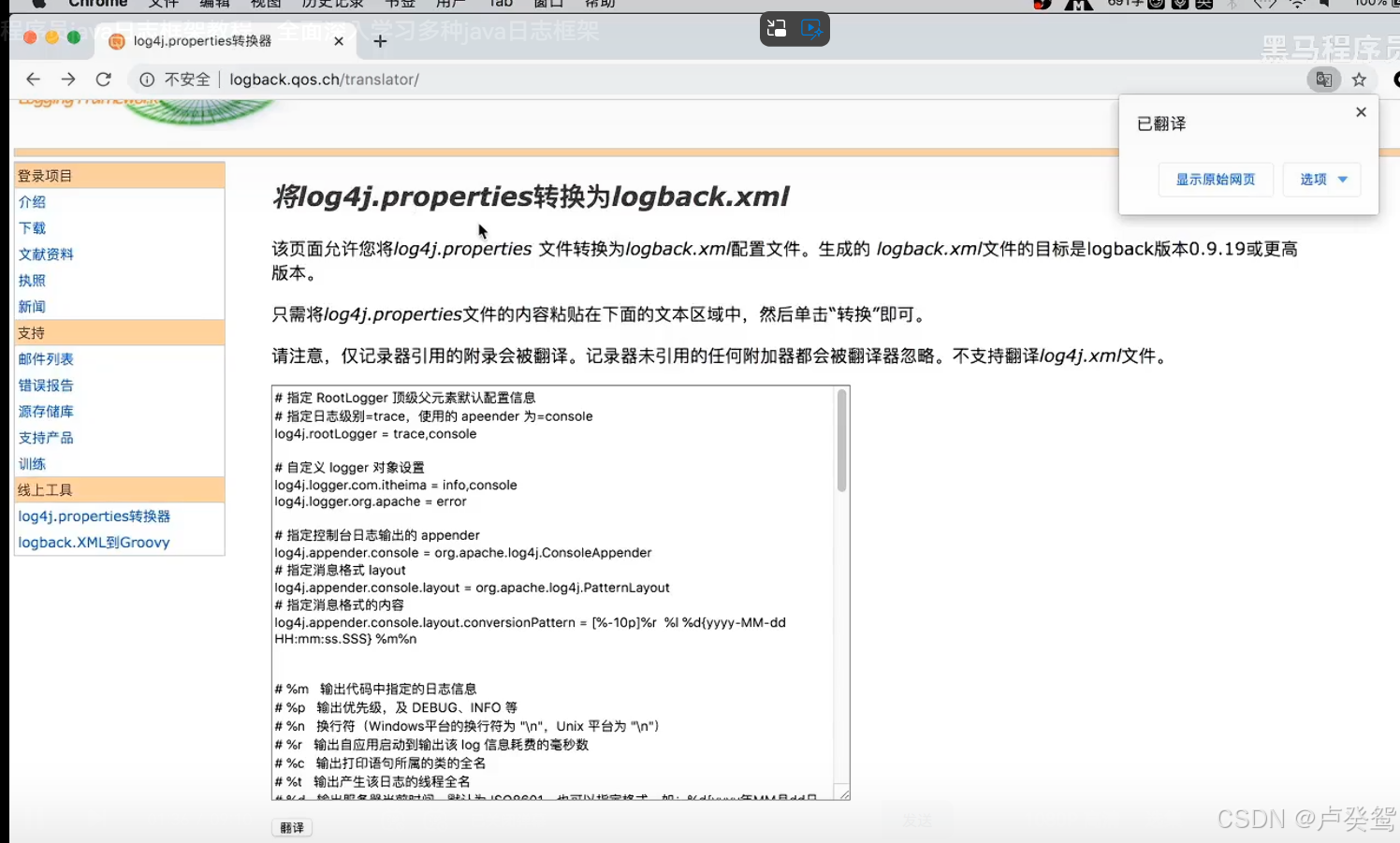Open the 书签 menu in menu bar
This screenshot has width=1400, height=843.
pos(400,4)
